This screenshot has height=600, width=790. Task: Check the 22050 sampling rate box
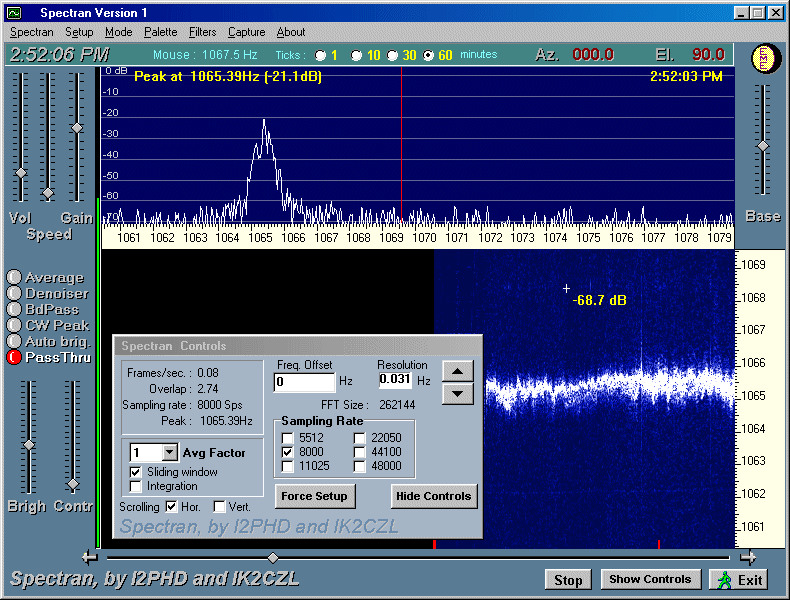click(x=360, y=438)
